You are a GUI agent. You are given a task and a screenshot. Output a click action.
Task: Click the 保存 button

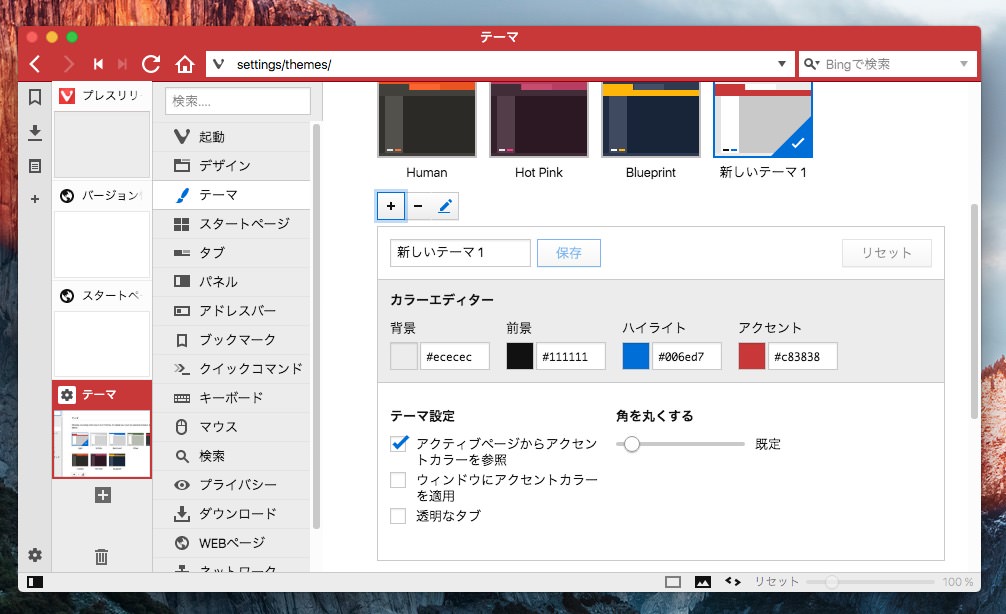point(569,253)
